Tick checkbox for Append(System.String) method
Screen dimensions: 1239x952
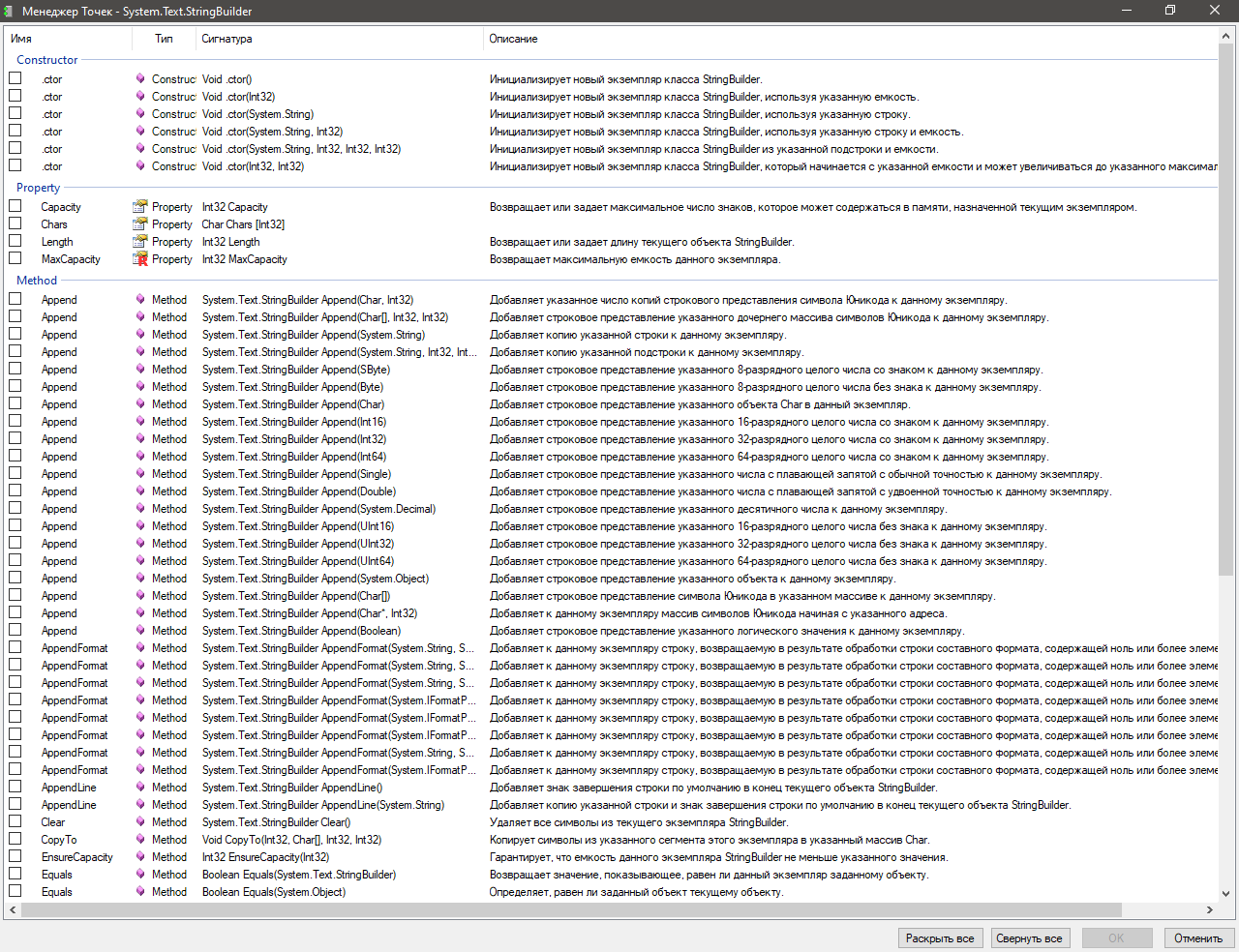pos(15,335)
